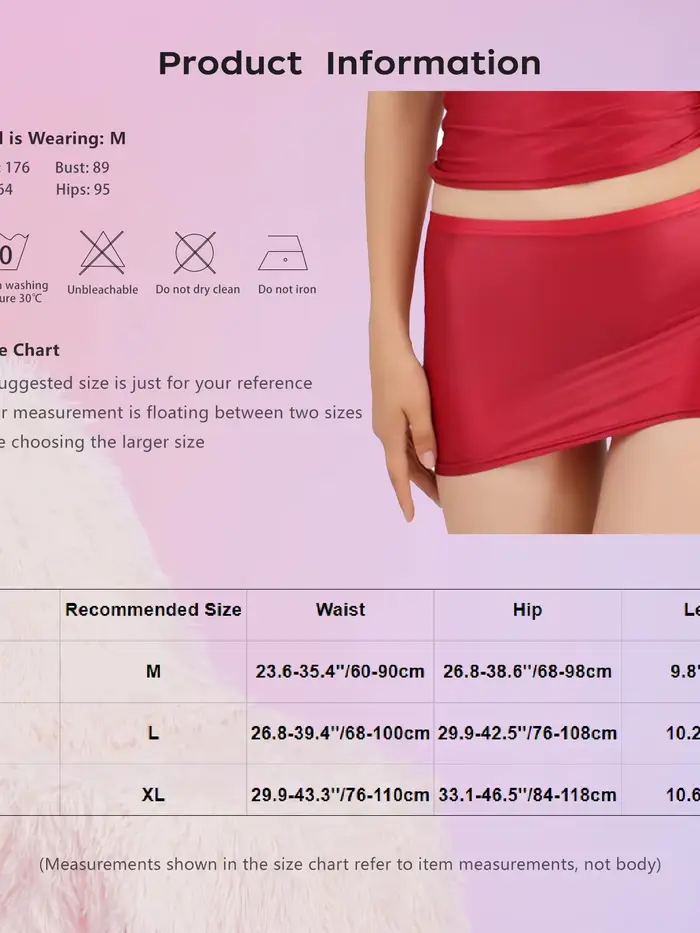This screenshot has height=933, width=700.
Task: Click the 'Hips: 95' measurement
Action: [83, 189]
